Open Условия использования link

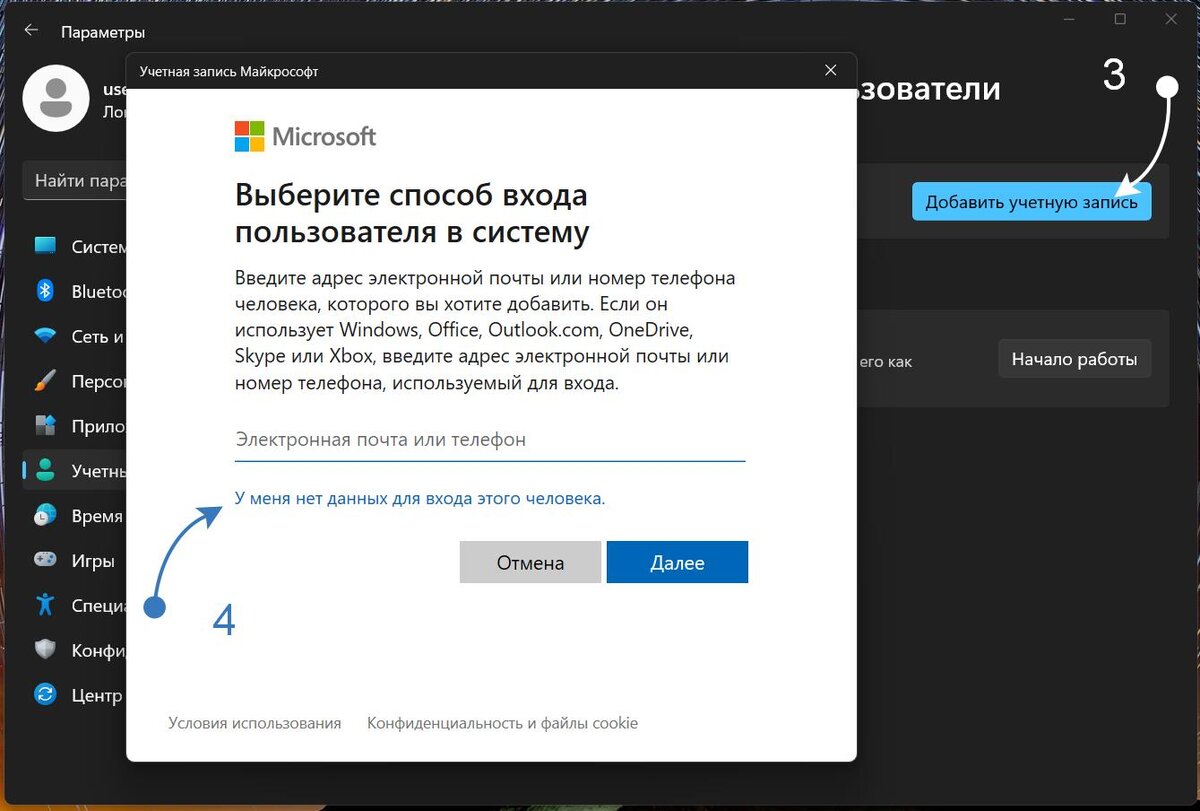coord(255,723)
